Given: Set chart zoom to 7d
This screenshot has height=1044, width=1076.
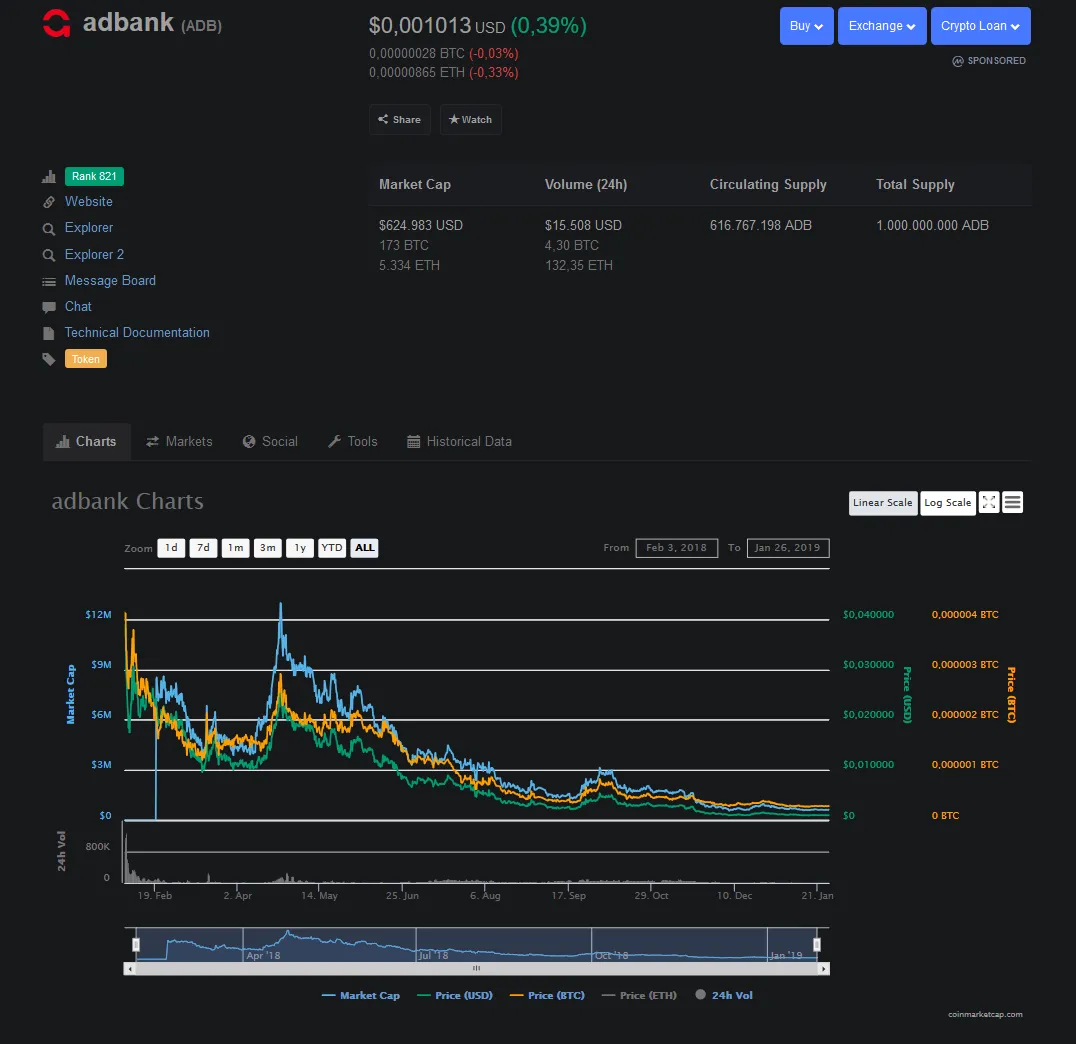Looking at the screenshot, I should [x=203, y=548].
